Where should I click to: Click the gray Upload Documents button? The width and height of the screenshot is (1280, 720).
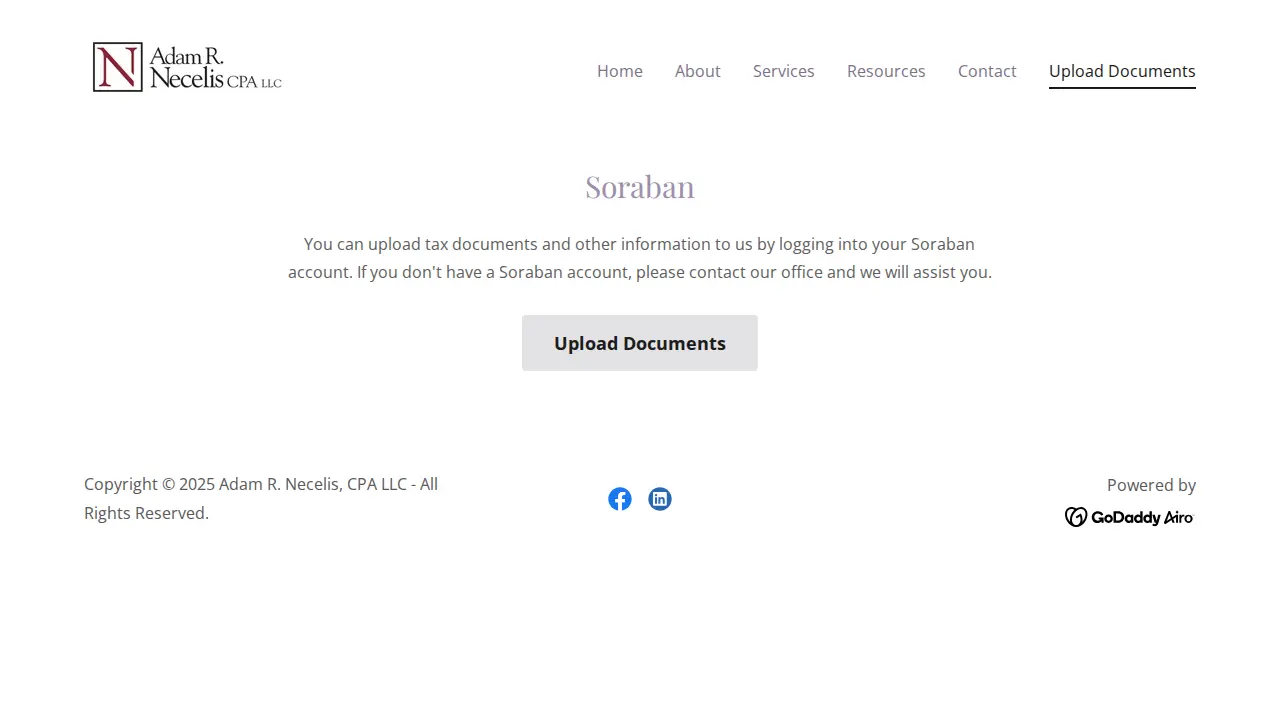640,343
